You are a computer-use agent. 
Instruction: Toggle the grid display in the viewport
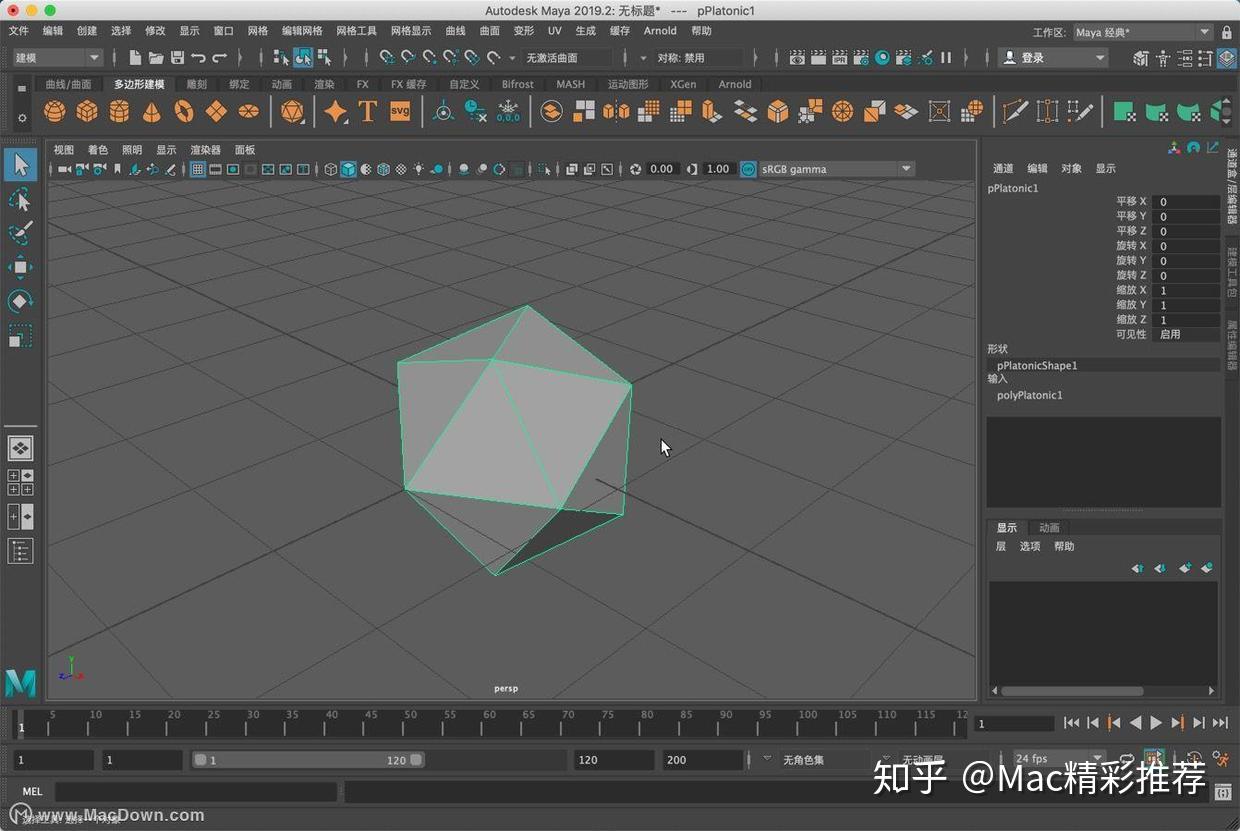[198, 169]
